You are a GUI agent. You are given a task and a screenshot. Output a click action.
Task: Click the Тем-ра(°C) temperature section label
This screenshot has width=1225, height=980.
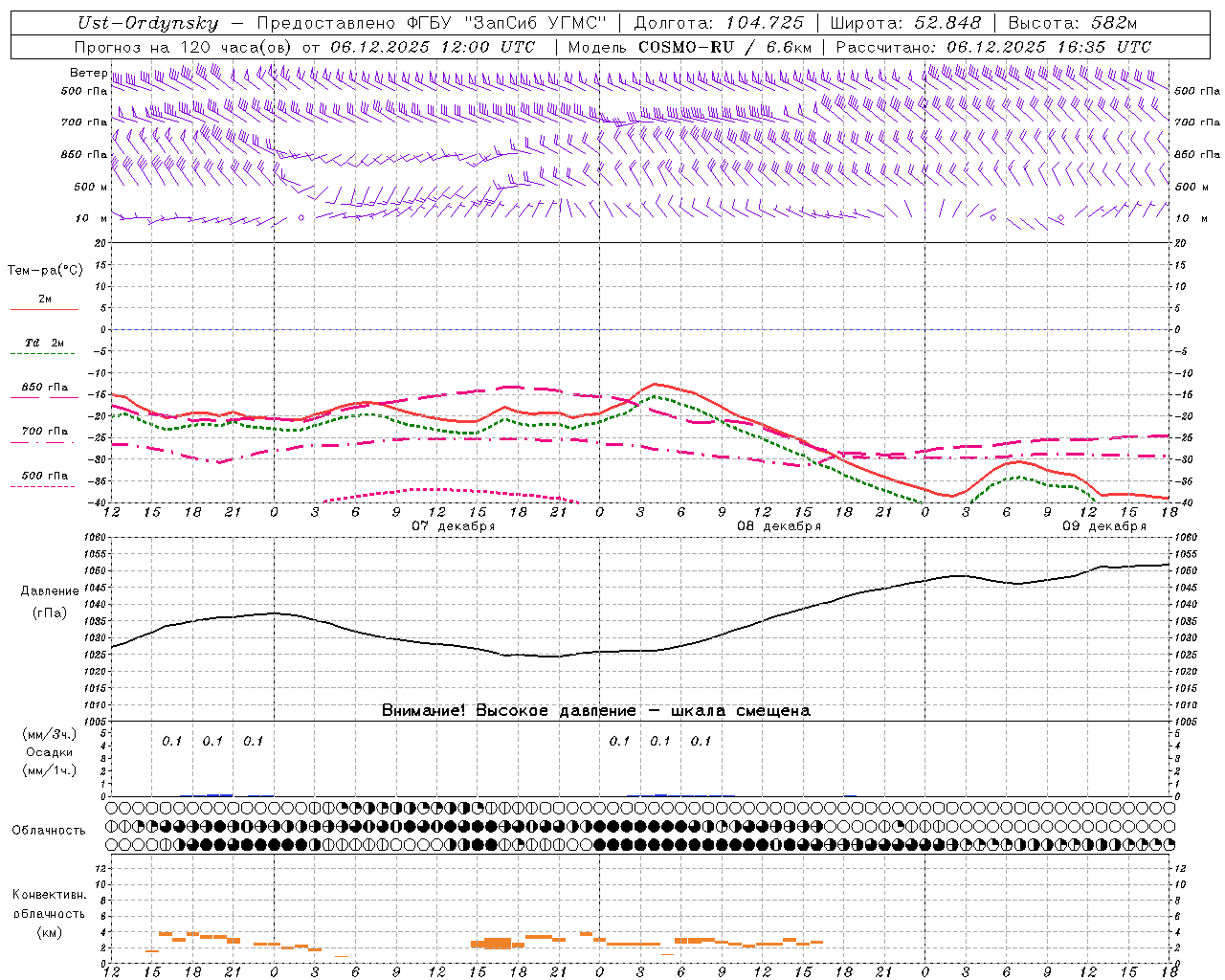pos(45,271)
